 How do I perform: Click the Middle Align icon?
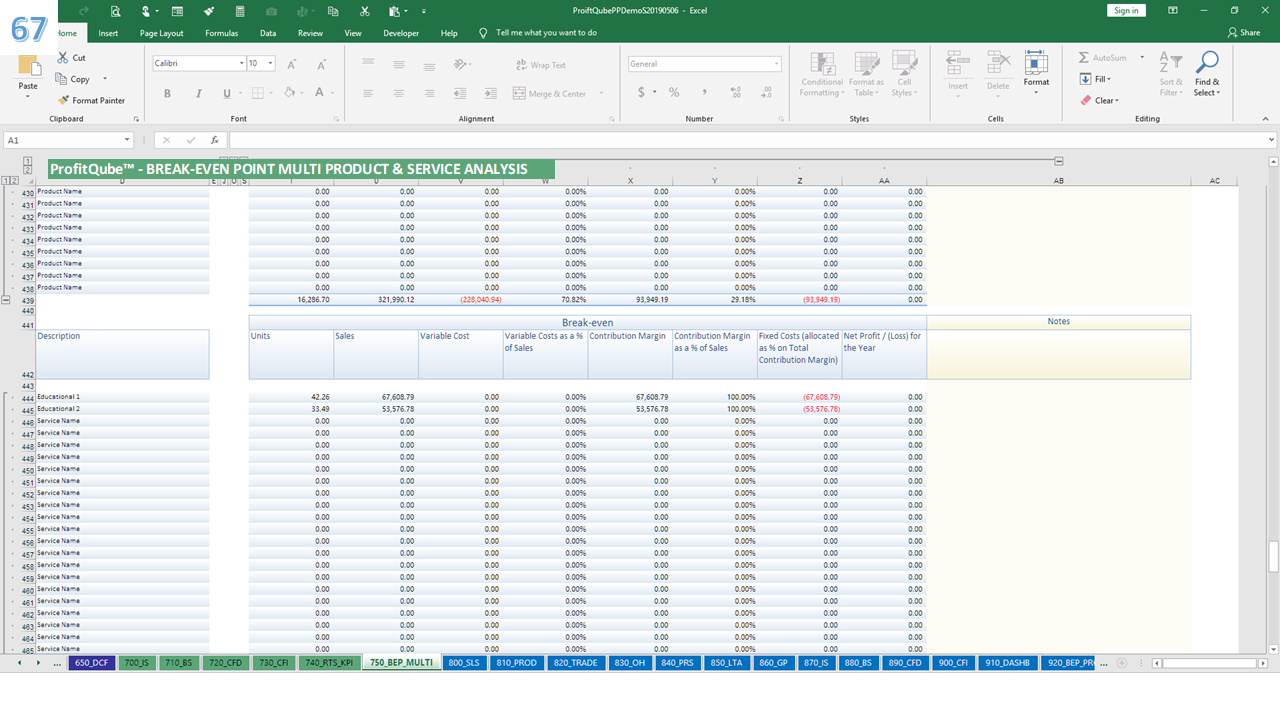pyautogui.click(x=399, y=64)
